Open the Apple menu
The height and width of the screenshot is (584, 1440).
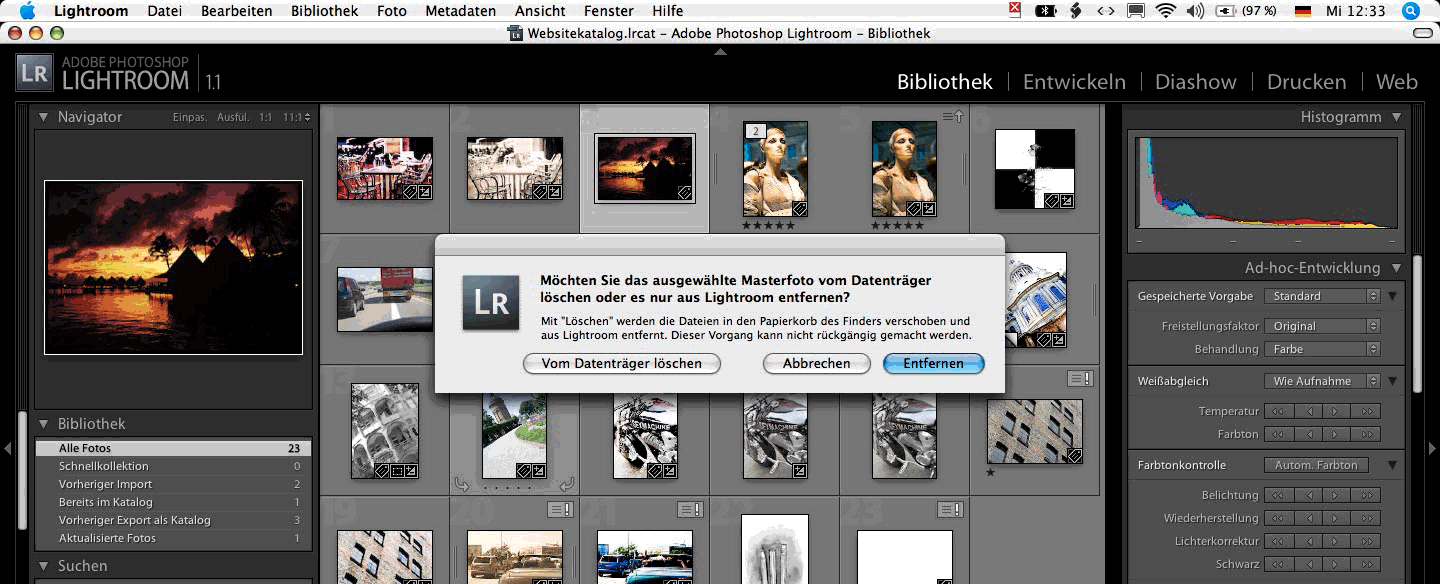27,11
